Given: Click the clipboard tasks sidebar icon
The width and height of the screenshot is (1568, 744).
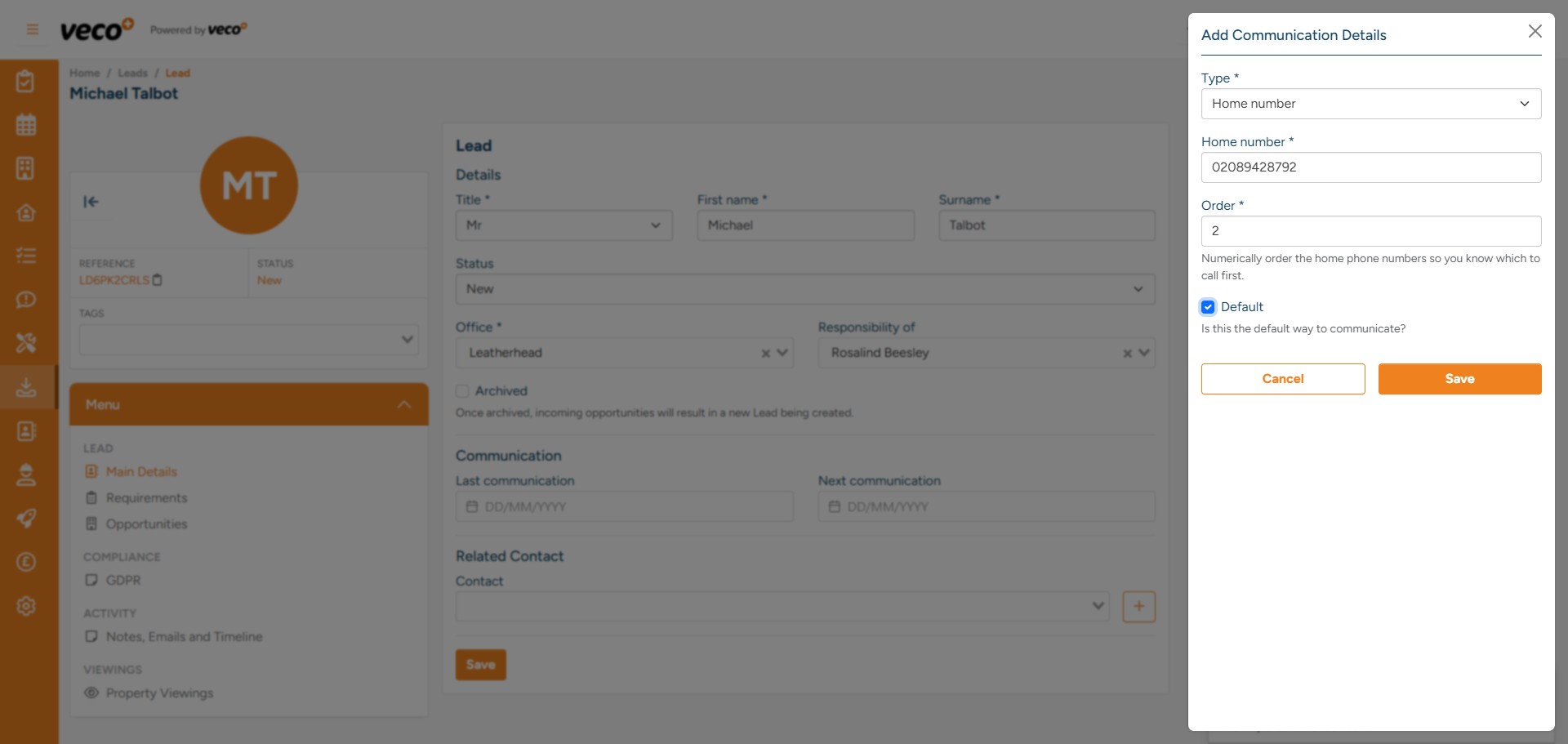Looking at the screenshot, I should [26, 82].
